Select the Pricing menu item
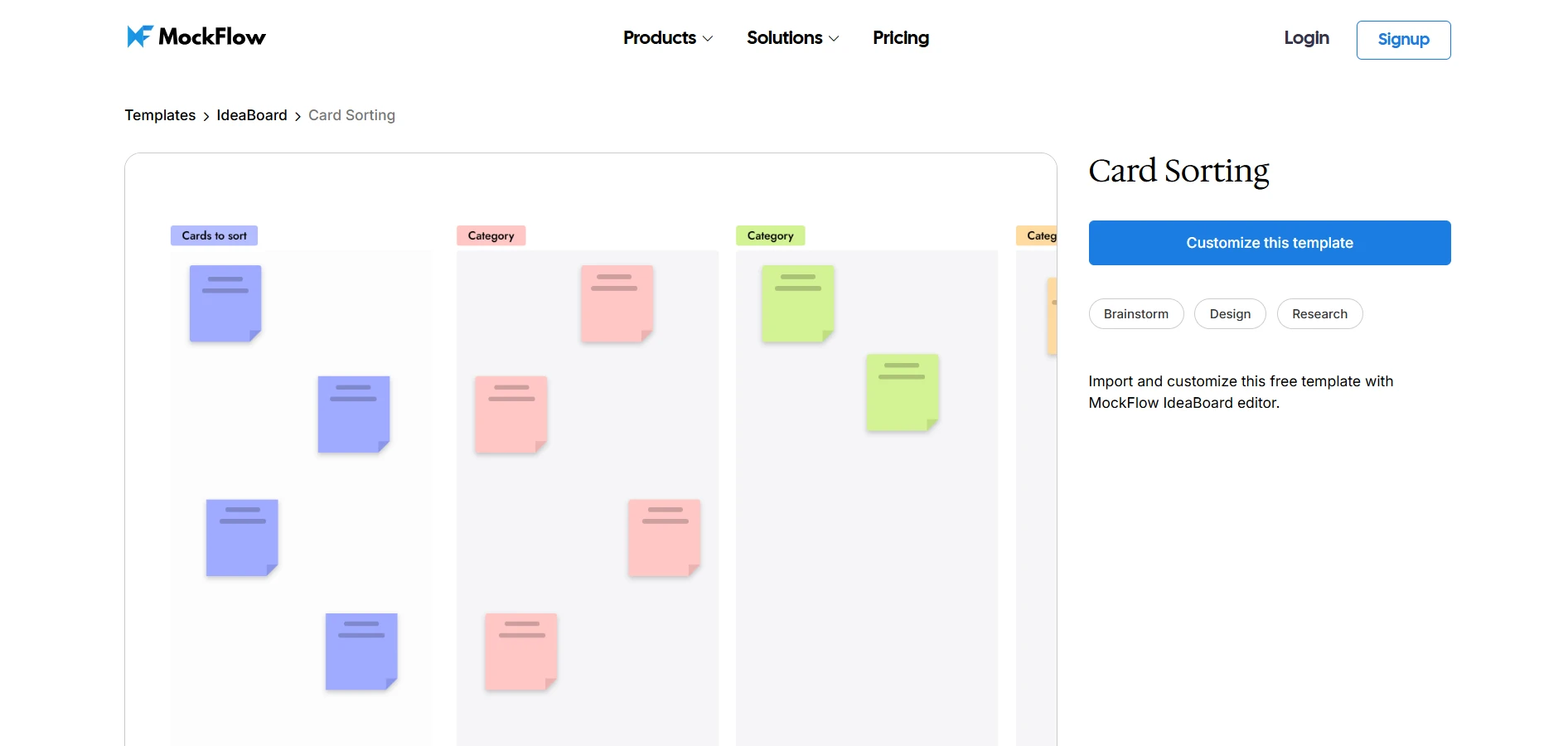Image resolution: width=1568 pixels, height=746 pixels. (900, 38)
